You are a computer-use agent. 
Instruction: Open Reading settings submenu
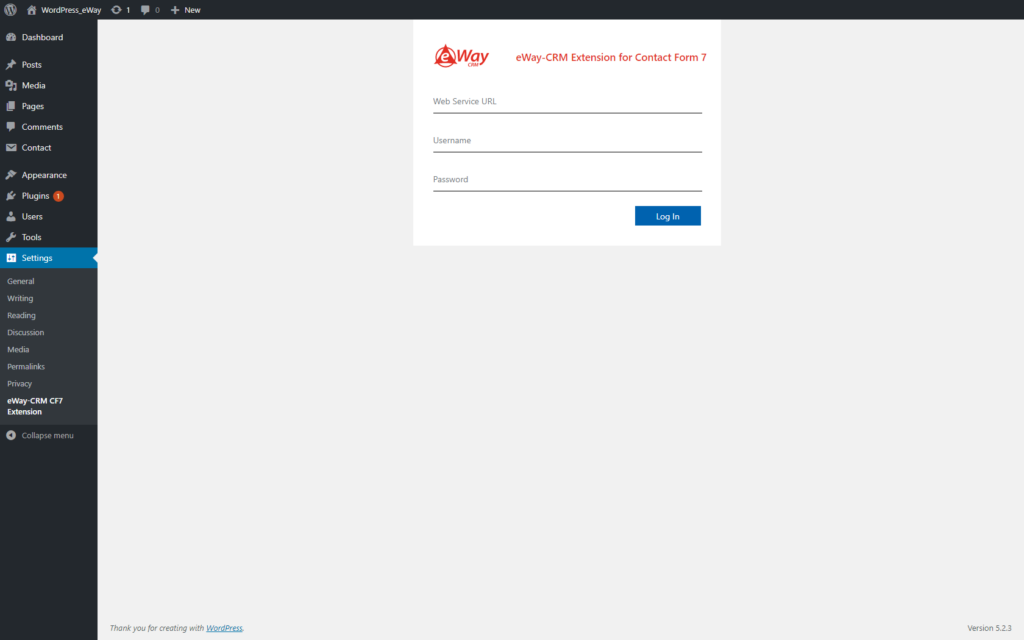click(22, 315)
